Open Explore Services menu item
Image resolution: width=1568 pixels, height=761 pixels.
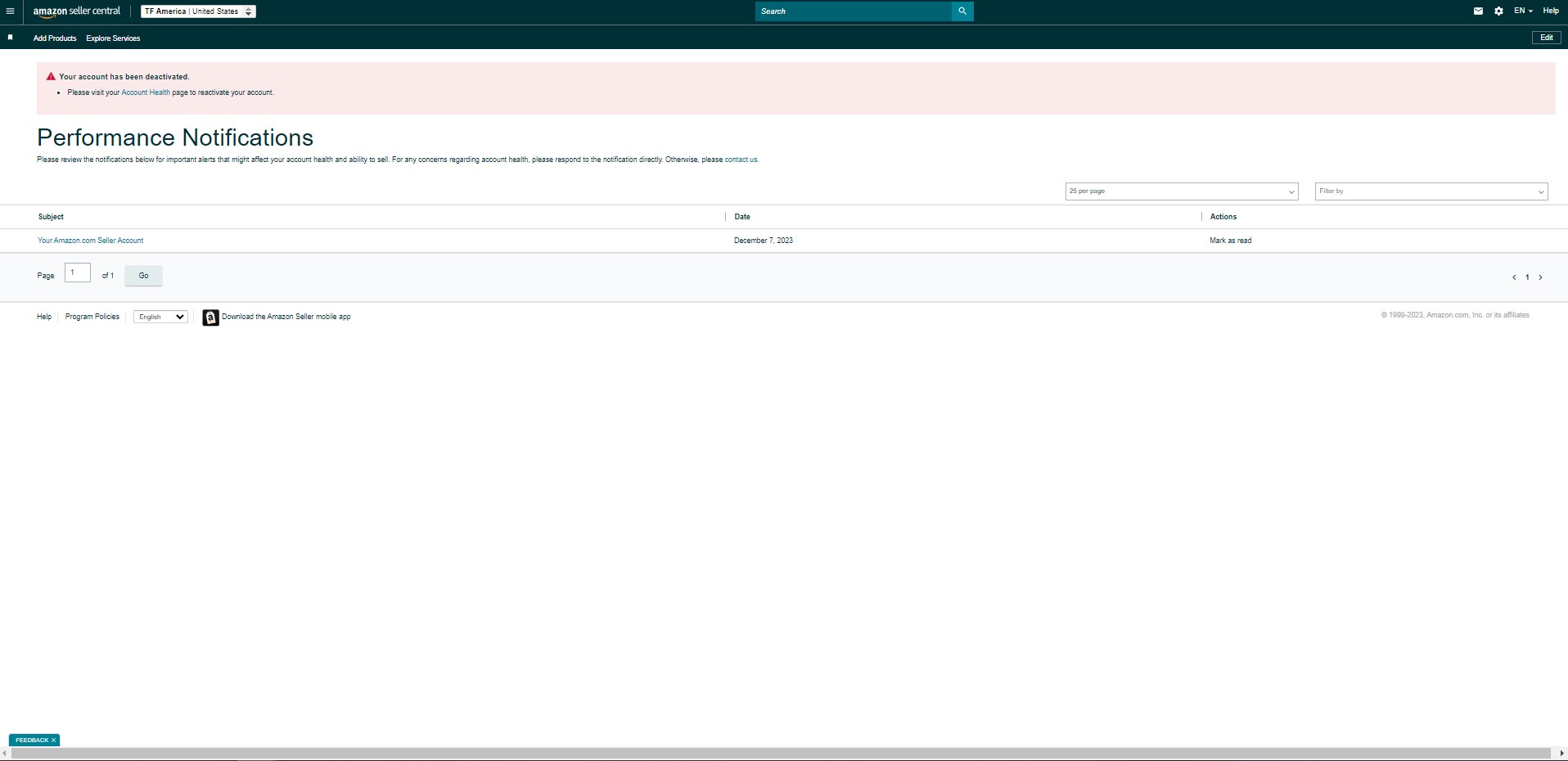(113, 38)
